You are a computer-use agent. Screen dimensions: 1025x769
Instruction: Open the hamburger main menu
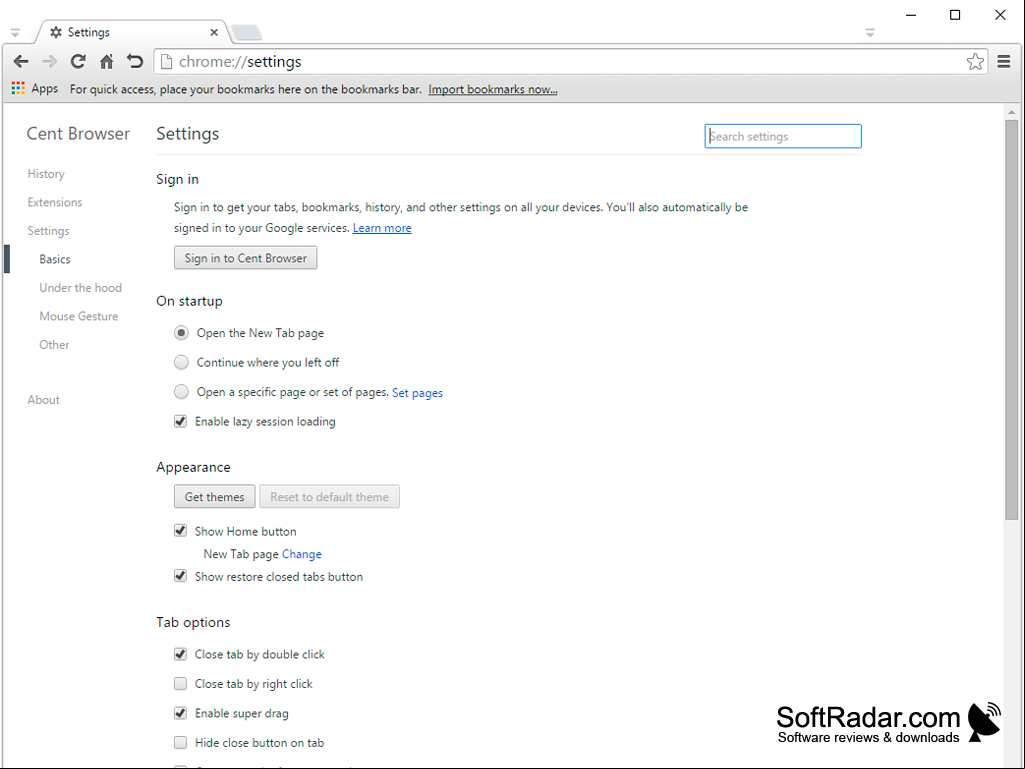coord(1004,61)
